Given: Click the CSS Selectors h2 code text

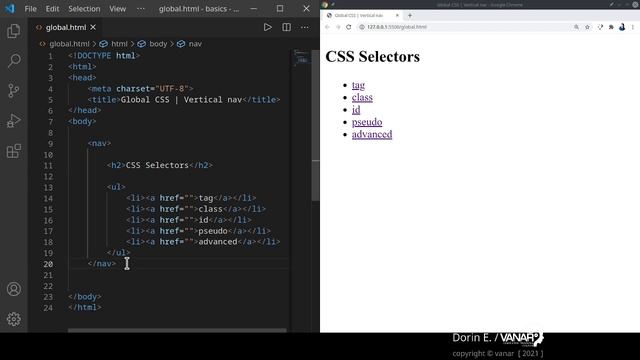Looking at the screenshot, I should click(157, 165).
